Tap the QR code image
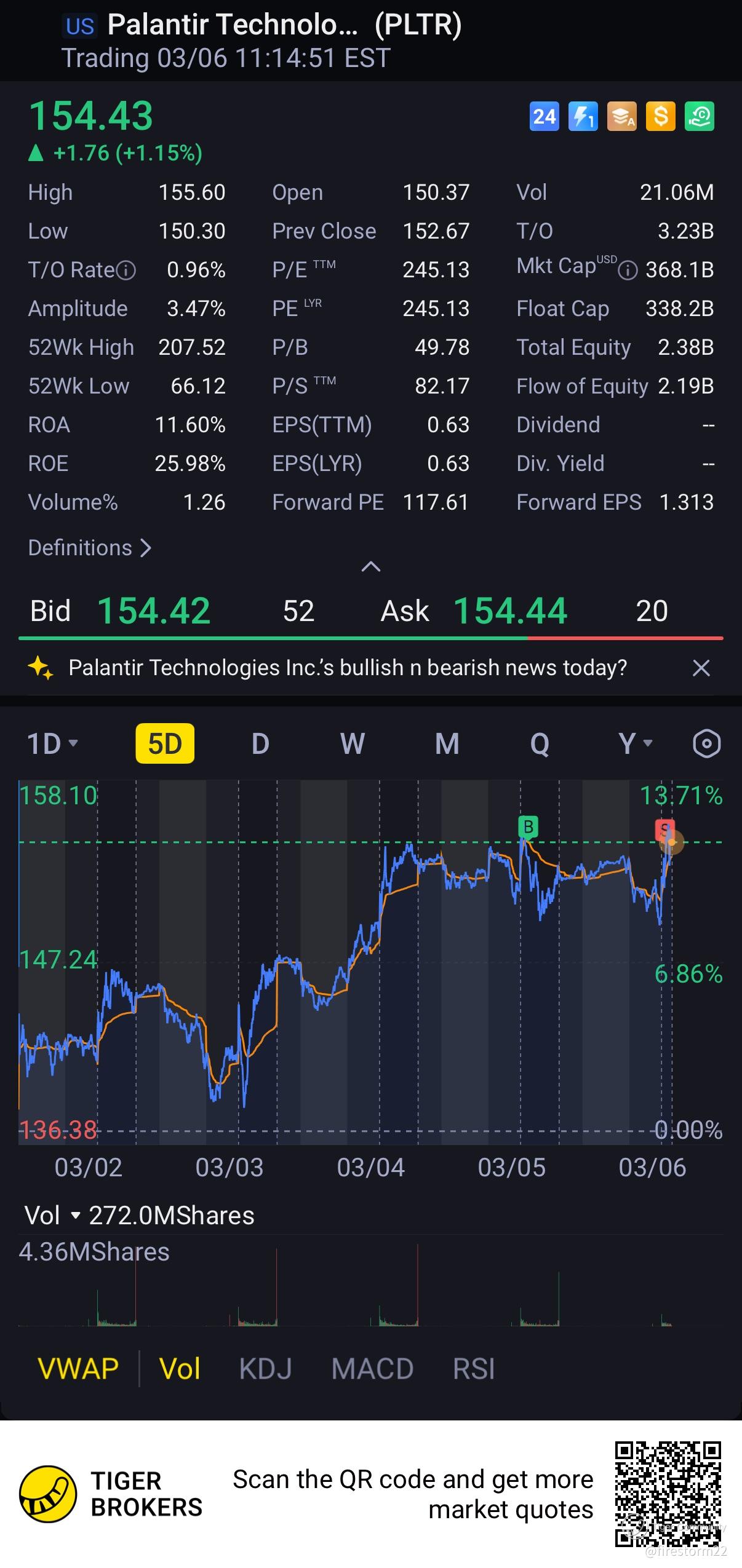The width and height of the screenshot is (742, 1568). (668, 1494)
